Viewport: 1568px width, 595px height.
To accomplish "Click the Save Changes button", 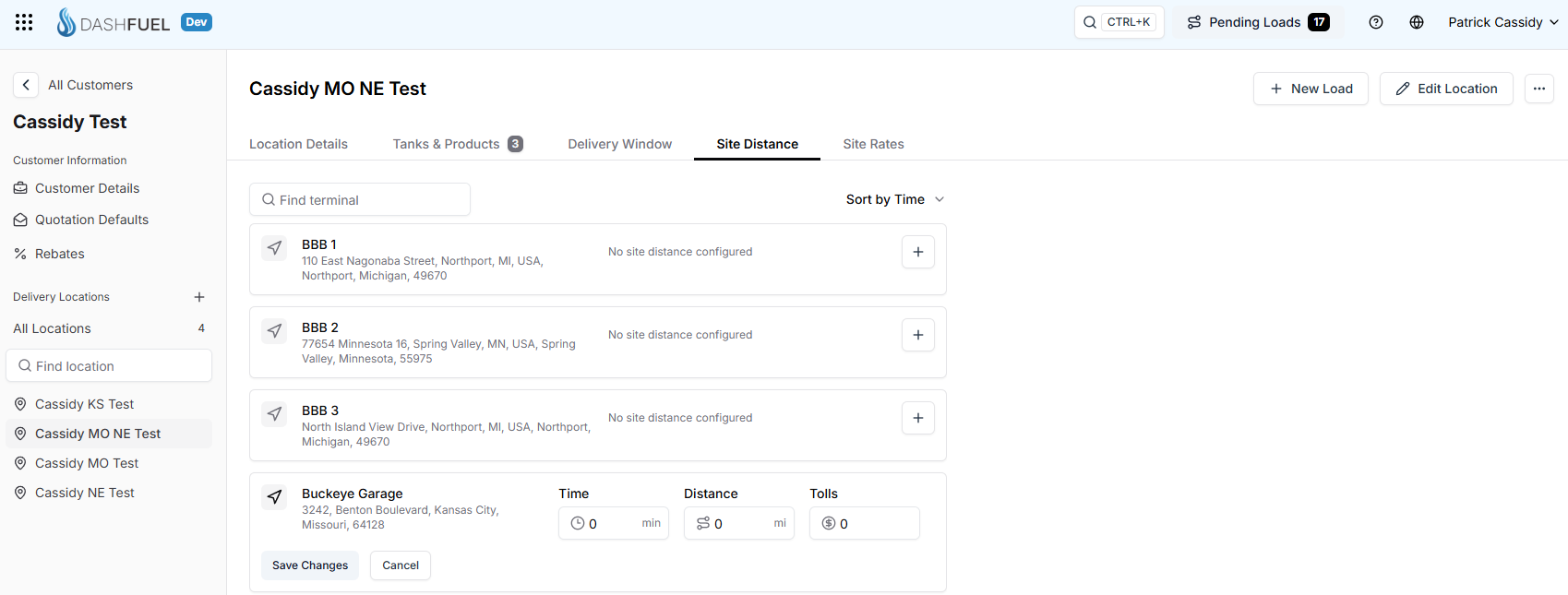I will 310,565.
